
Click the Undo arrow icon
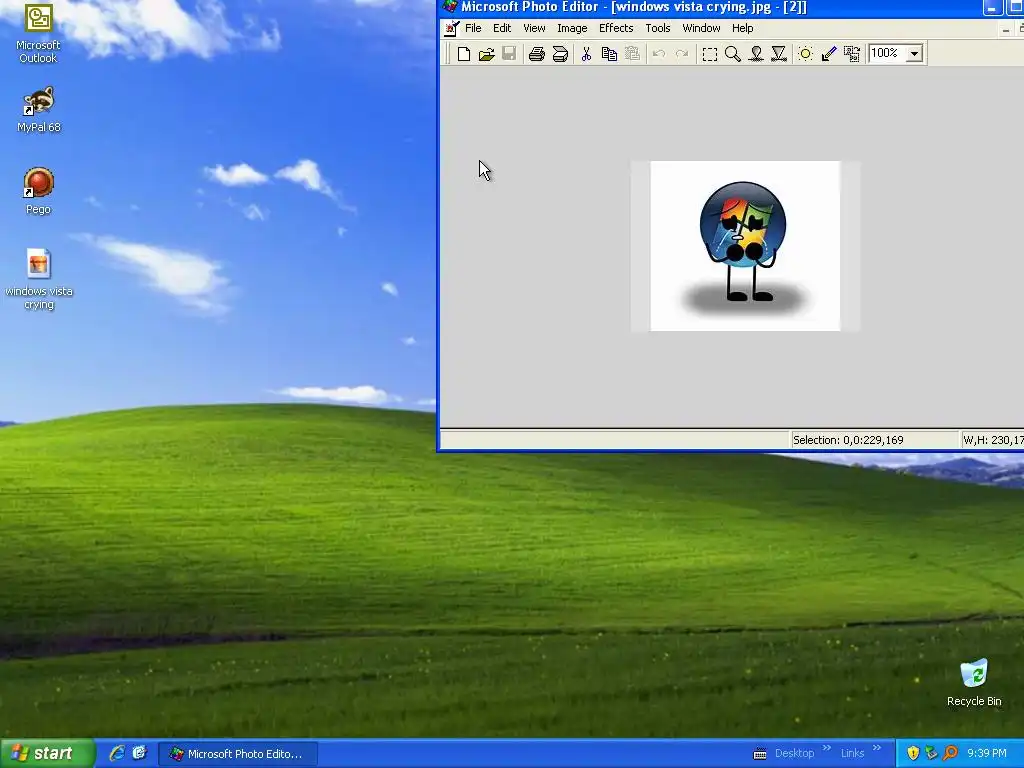click(x=659, y=54)
